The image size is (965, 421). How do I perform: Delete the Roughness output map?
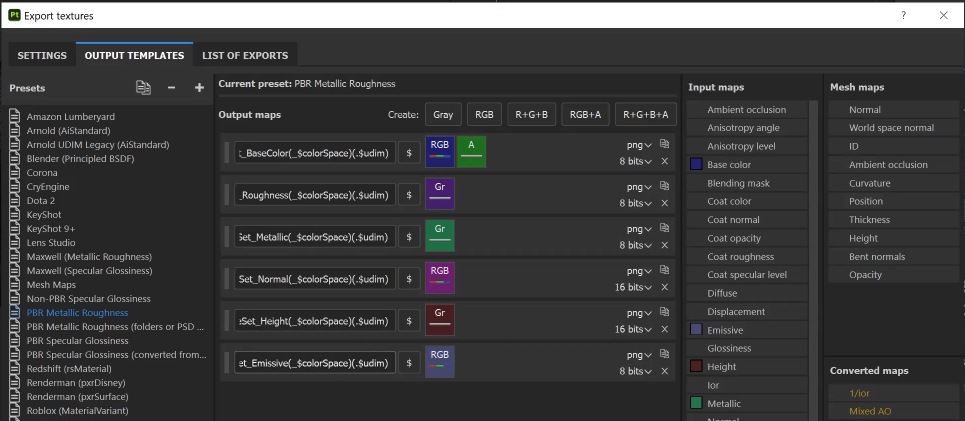(x=664, y=203)
